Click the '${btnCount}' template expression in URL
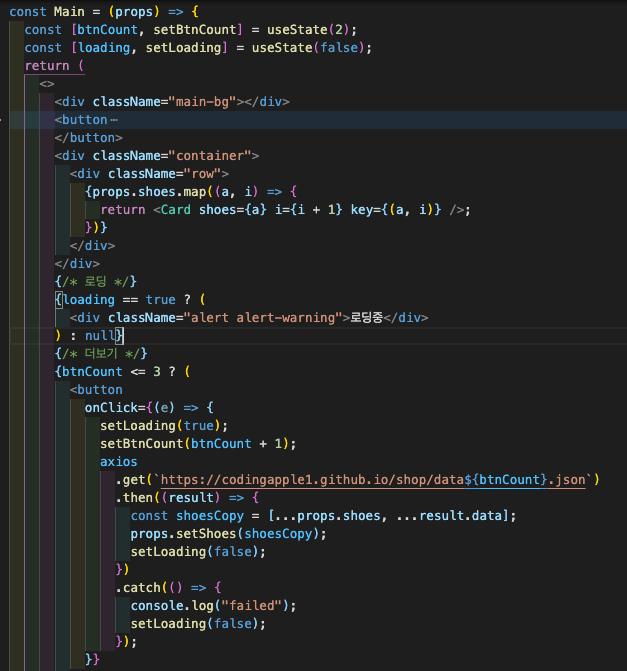The width and height of the screenshot is (627, 671). (506, 480)
